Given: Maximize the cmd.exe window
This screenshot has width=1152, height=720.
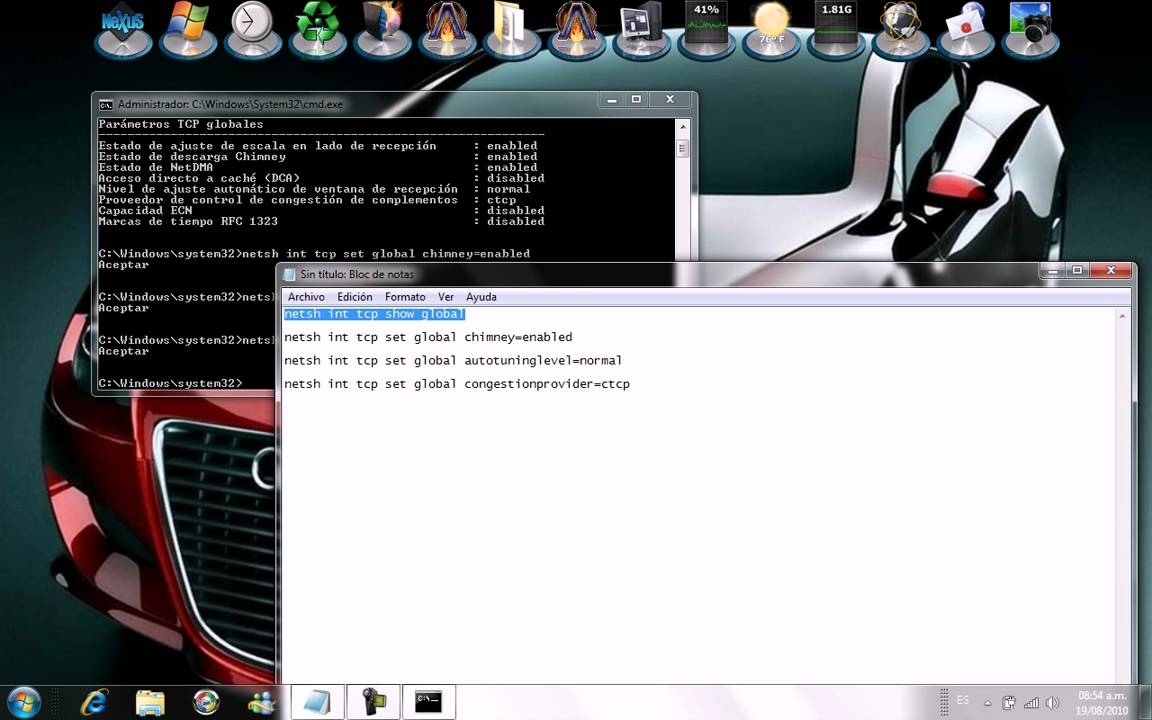Looking at the screenshot, I should pyautogui.click(x=636, y=99).
